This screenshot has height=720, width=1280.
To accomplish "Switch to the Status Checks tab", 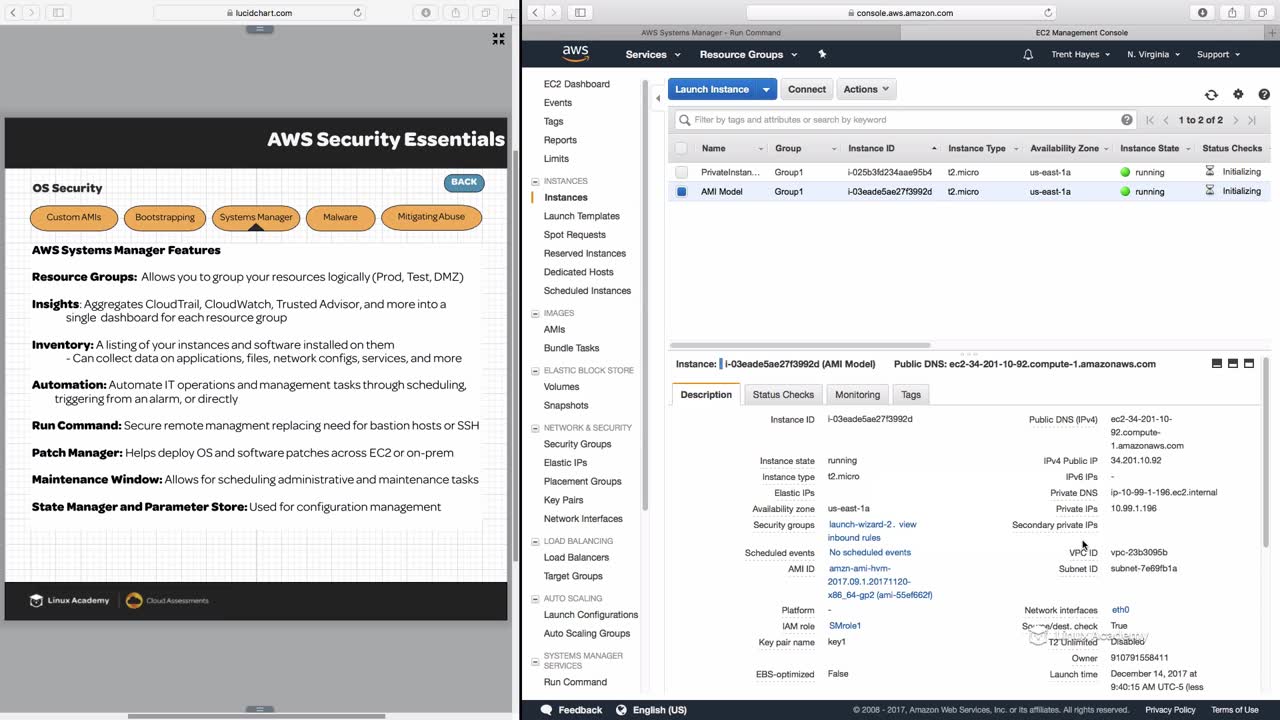I will (x=783, y=394).
